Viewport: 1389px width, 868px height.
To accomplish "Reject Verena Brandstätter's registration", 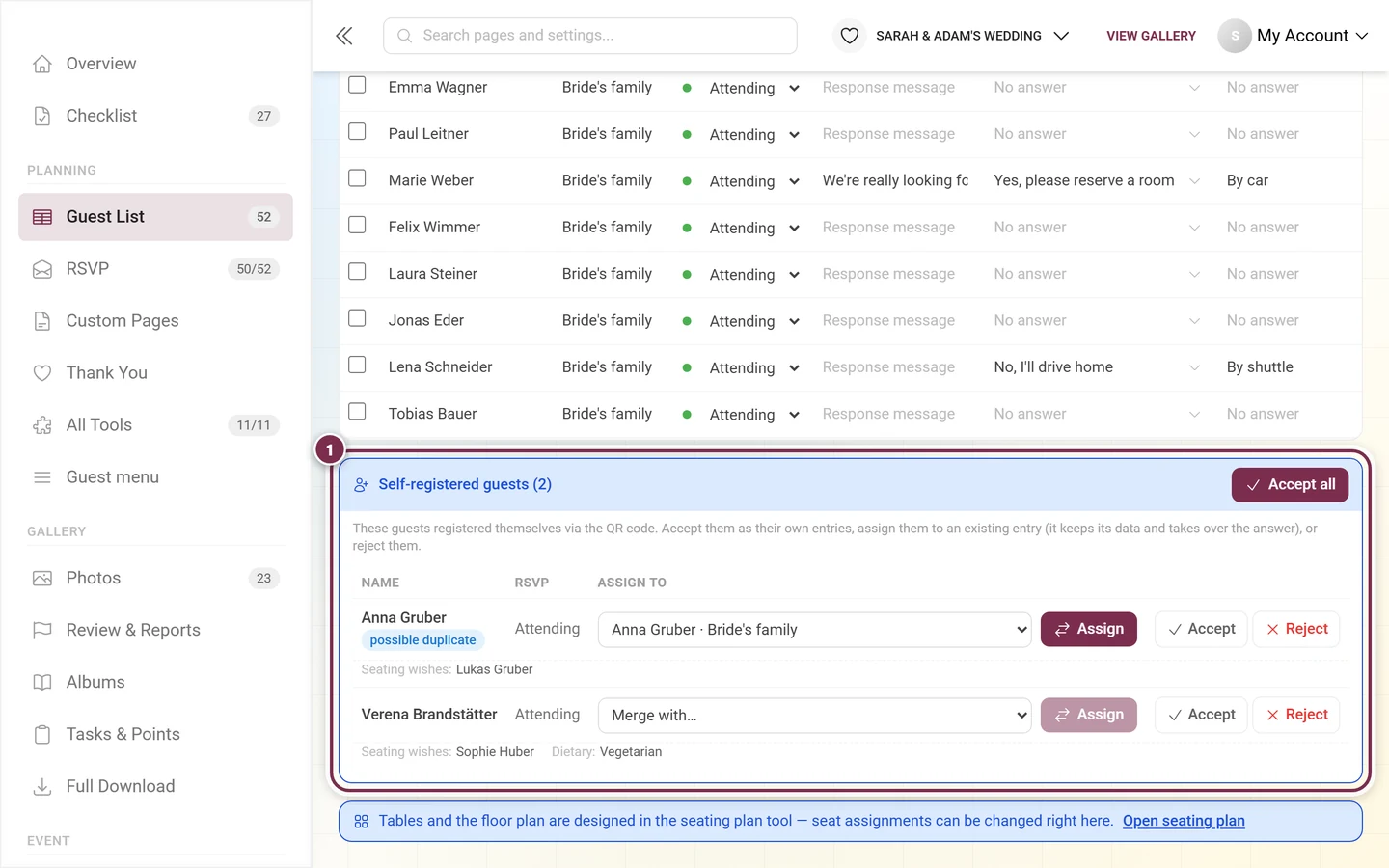I will pos(1296,716).
